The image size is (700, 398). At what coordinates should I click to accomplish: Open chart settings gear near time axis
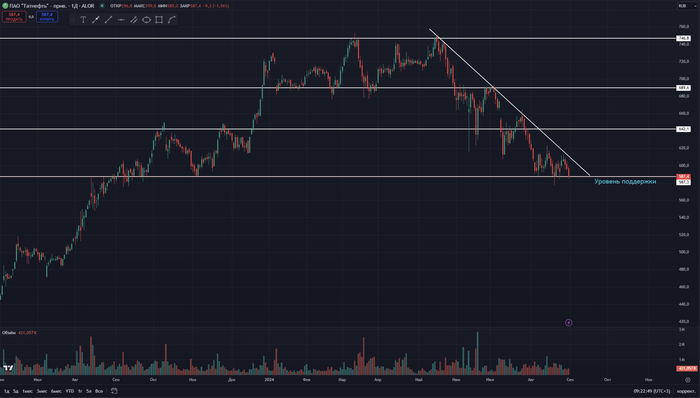(x=688, y=380)
